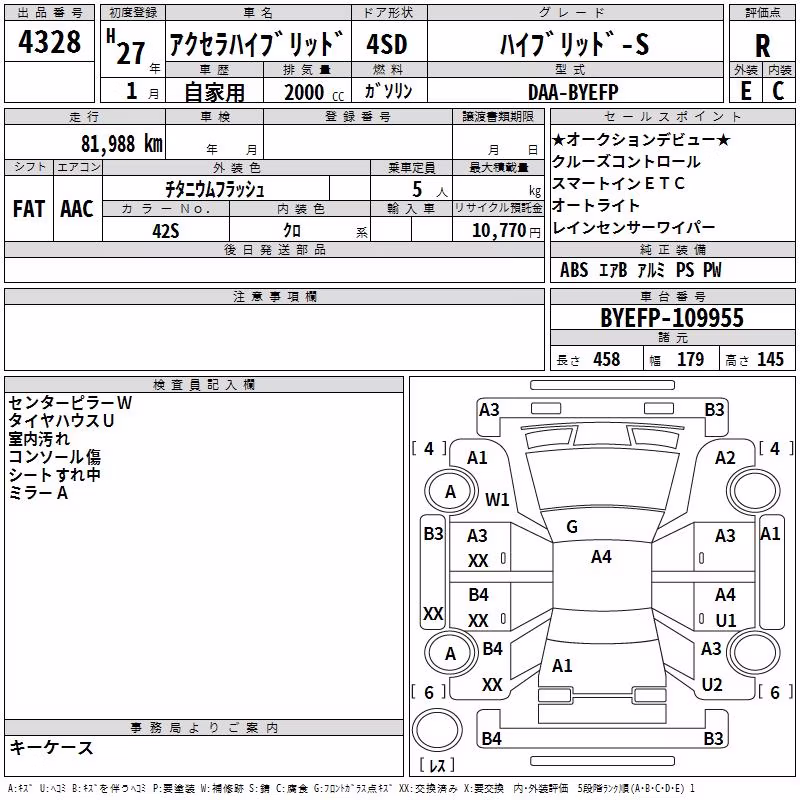The height and width of the screenshot is (800, 800).
Task: Select the car name アクセラハイブリッド
Action: 256,44
